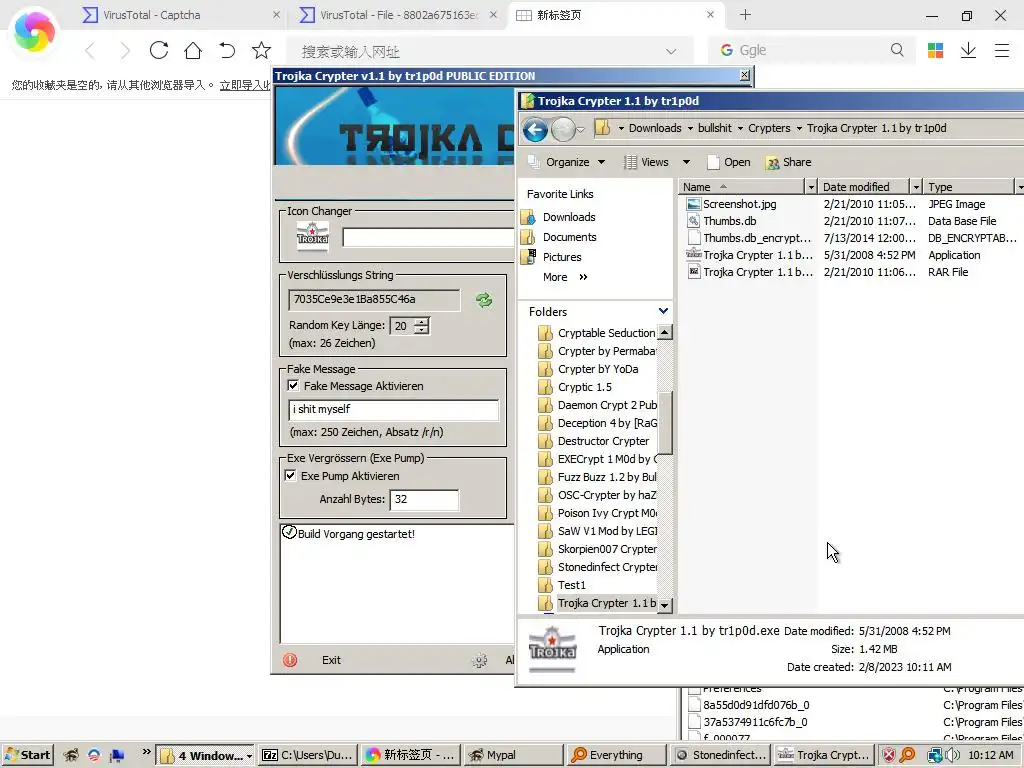The height and width of the screenshot is (768, 1024).
Task: Regenerate encryption key with green arrows
Action: pyautogui.click(x=484, y=300)
